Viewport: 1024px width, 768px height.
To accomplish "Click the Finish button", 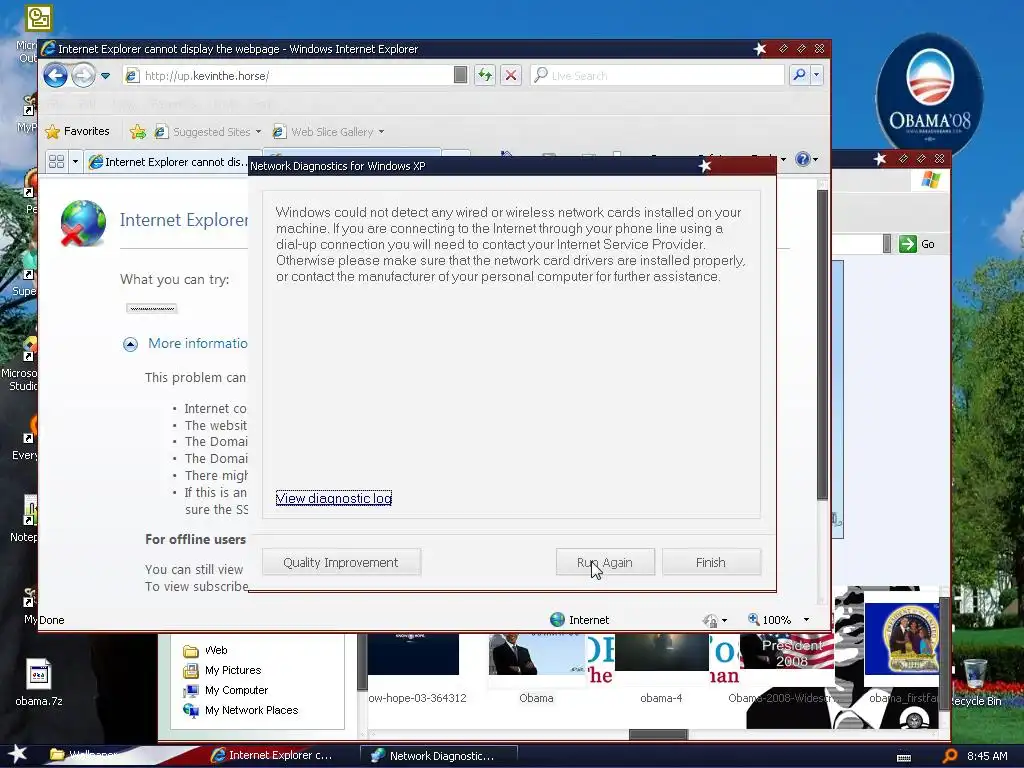I will click(711, 562).
